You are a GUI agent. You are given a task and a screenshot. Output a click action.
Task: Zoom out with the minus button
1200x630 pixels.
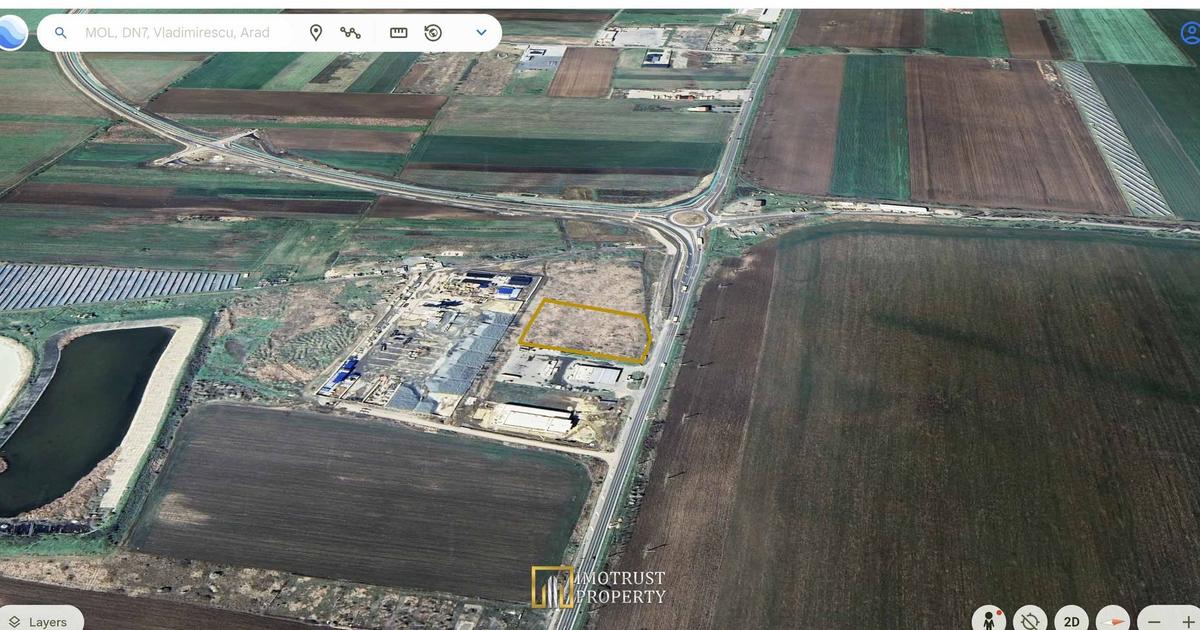click(1154, 621)
